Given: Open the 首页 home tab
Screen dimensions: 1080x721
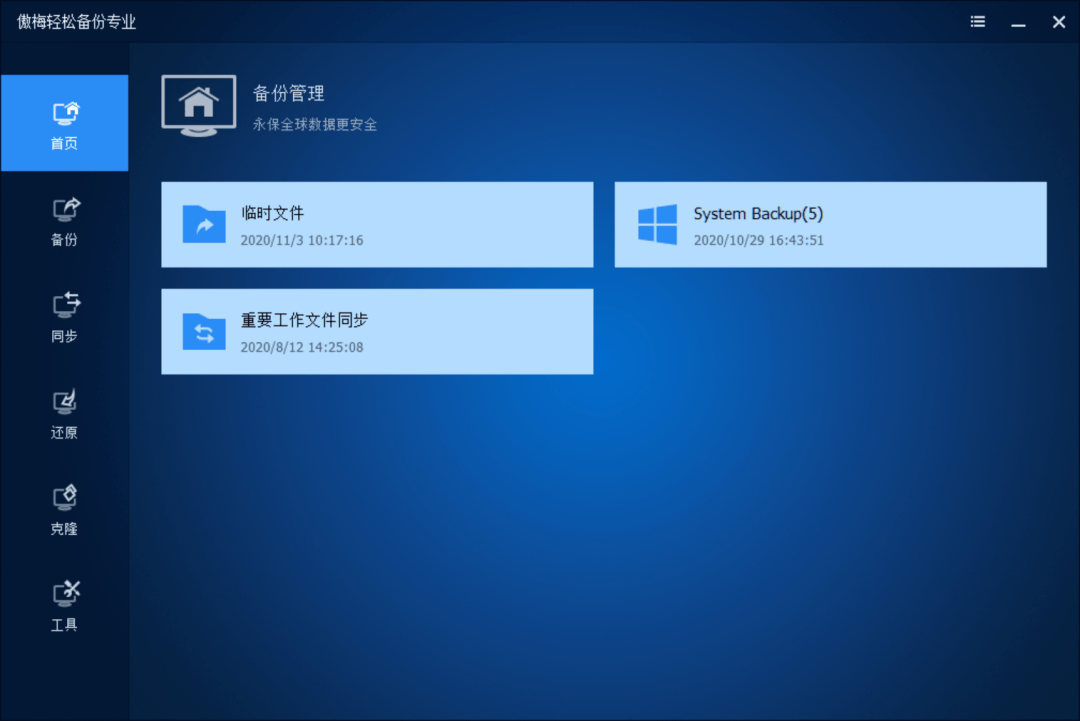Looking at the screenshot, I should point(65,123).
